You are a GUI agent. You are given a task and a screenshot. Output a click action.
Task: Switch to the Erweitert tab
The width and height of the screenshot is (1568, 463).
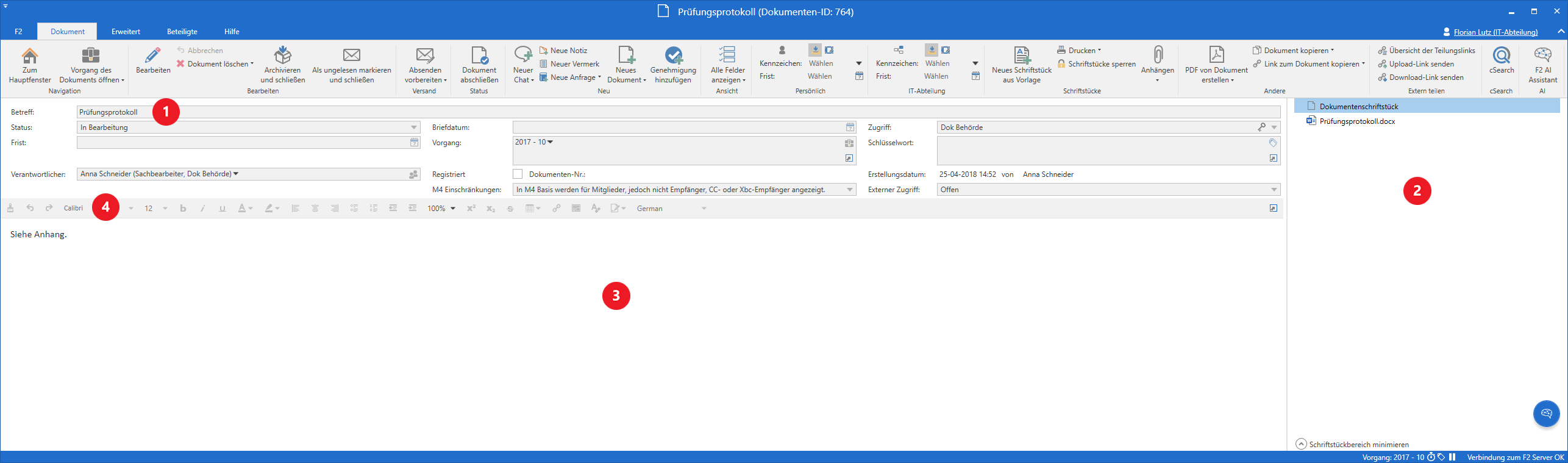[126, 32]
